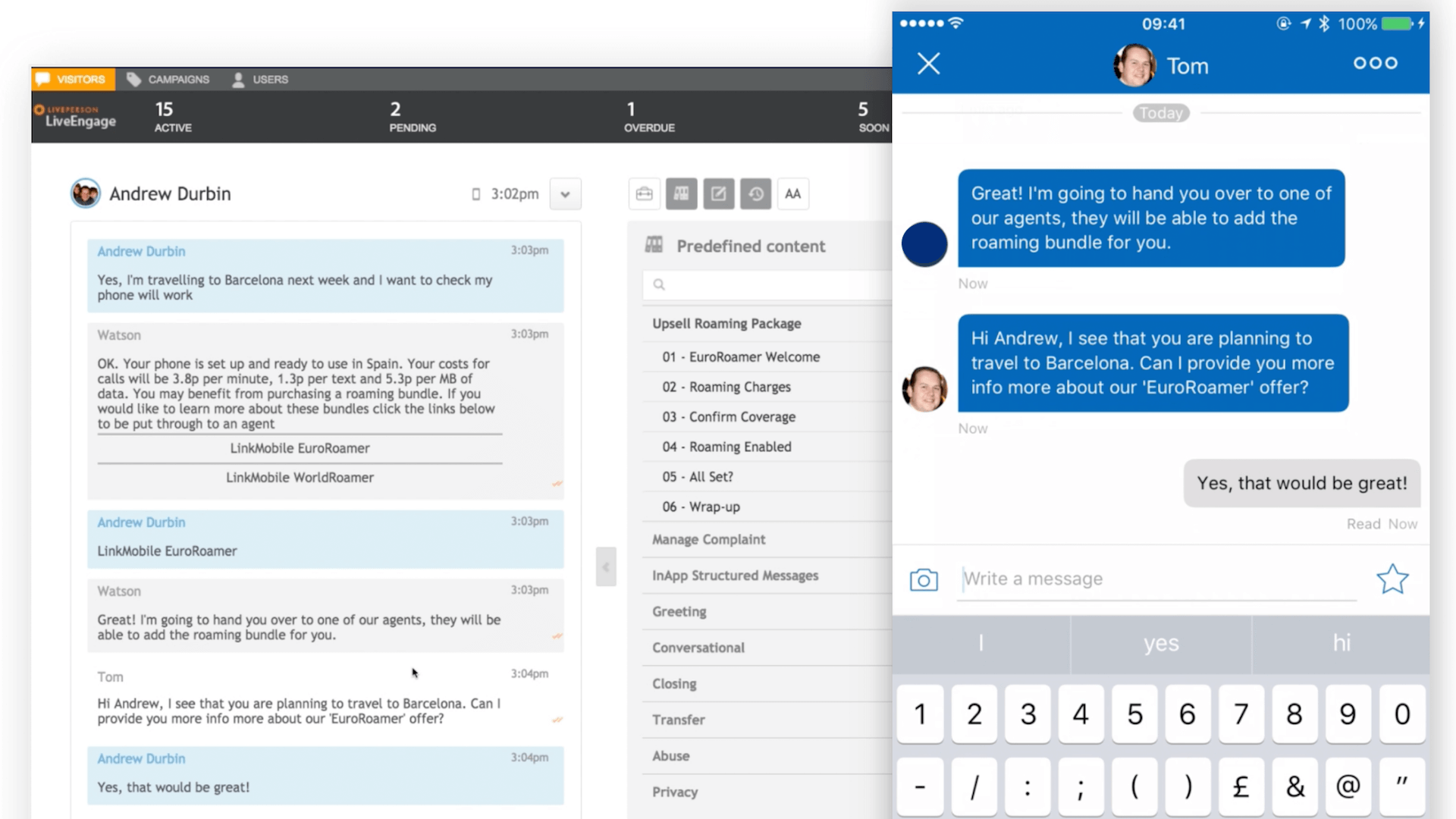Expand the Manage Complaint category
The height and width of the screenshot is (819, 1456).
[708, 539]
